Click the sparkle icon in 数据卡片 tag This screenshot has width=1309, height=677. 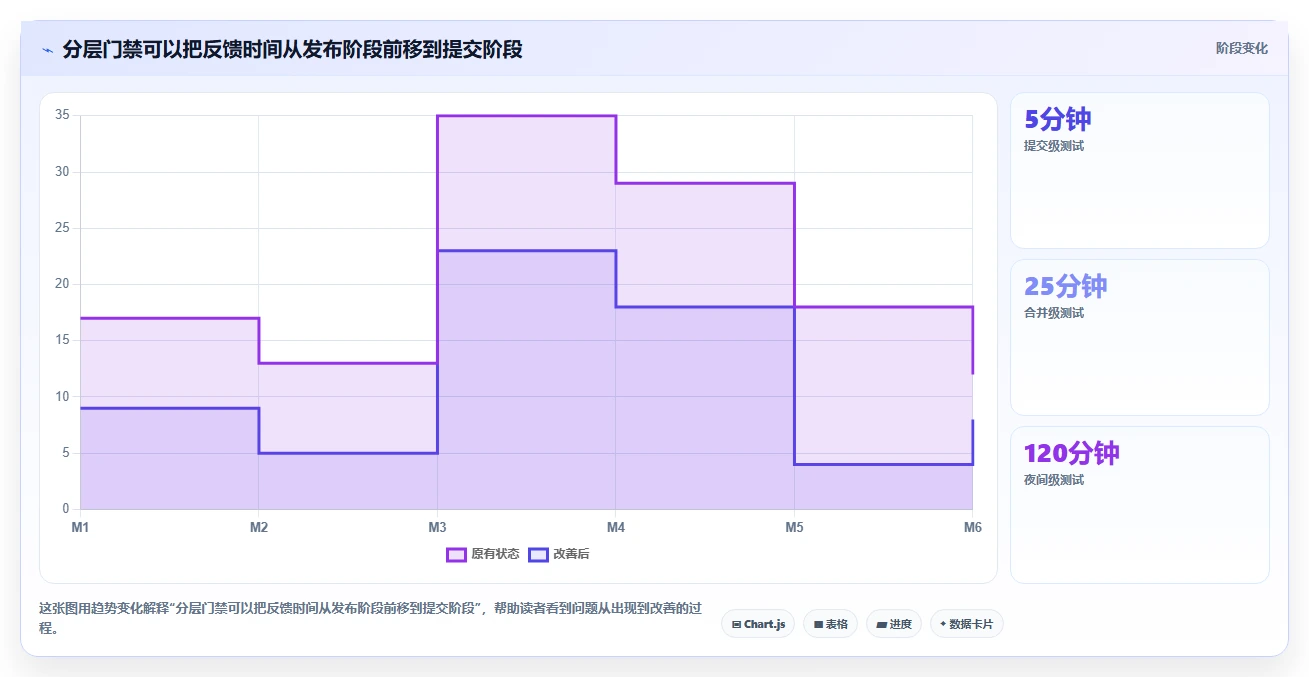pyautogui.click(x=944, y=624)
